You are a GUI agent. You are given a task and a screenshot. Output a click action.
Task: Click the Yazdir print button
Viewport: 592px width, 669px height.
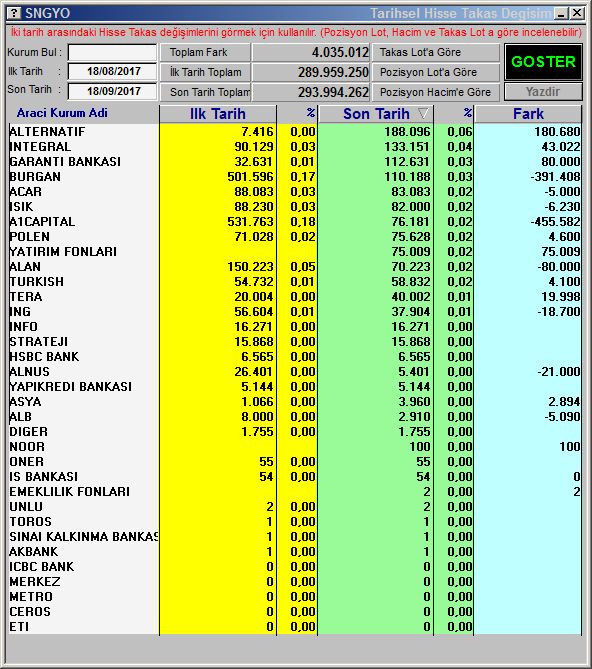click(x=543, y=92)
